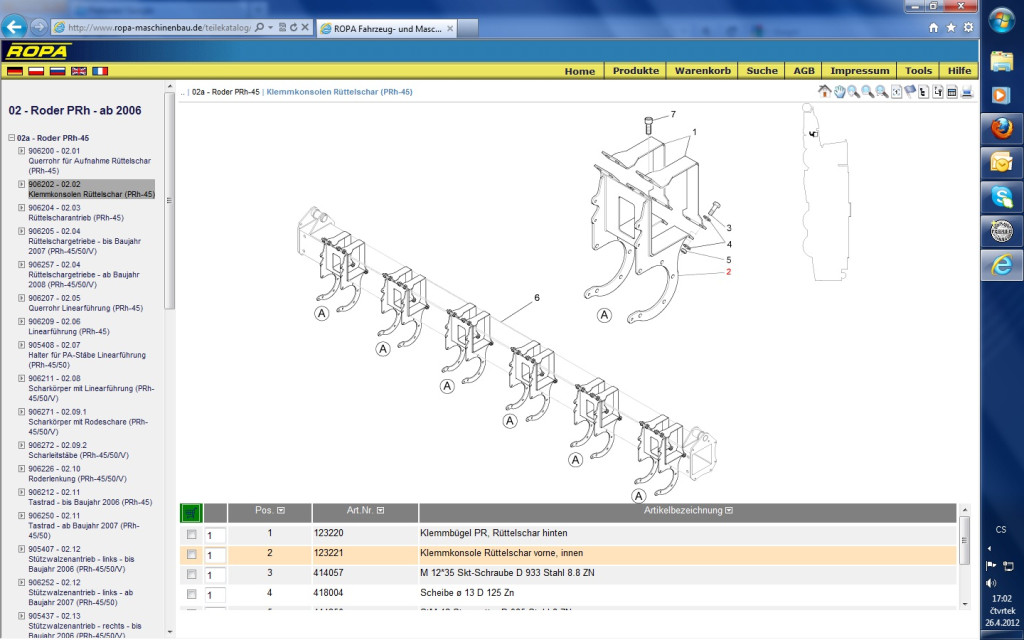Open the Art.Nr. column dropdown

click(381, 511)
